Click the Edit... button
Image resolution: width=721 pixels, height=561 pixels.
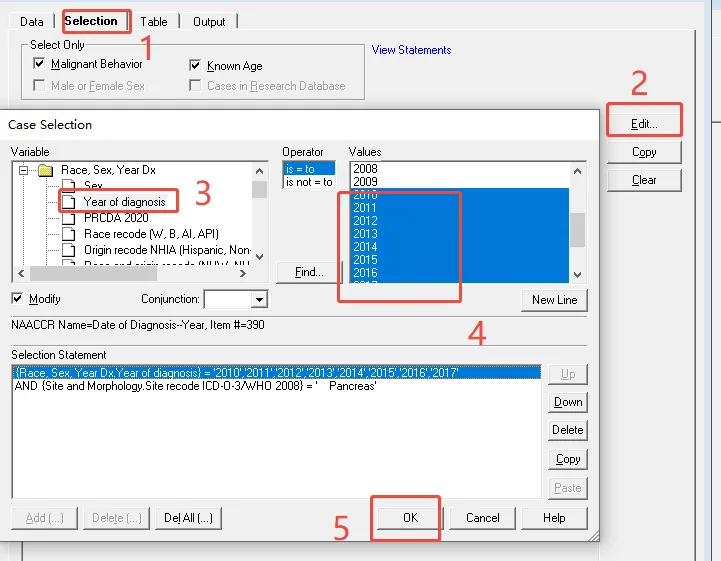(x=644, y=124)
